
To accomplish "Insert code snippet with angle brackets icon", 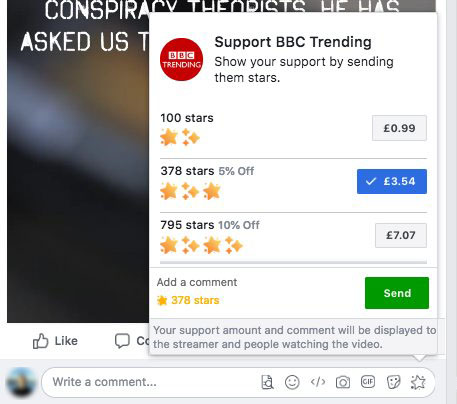I will [x=318, y=382].
